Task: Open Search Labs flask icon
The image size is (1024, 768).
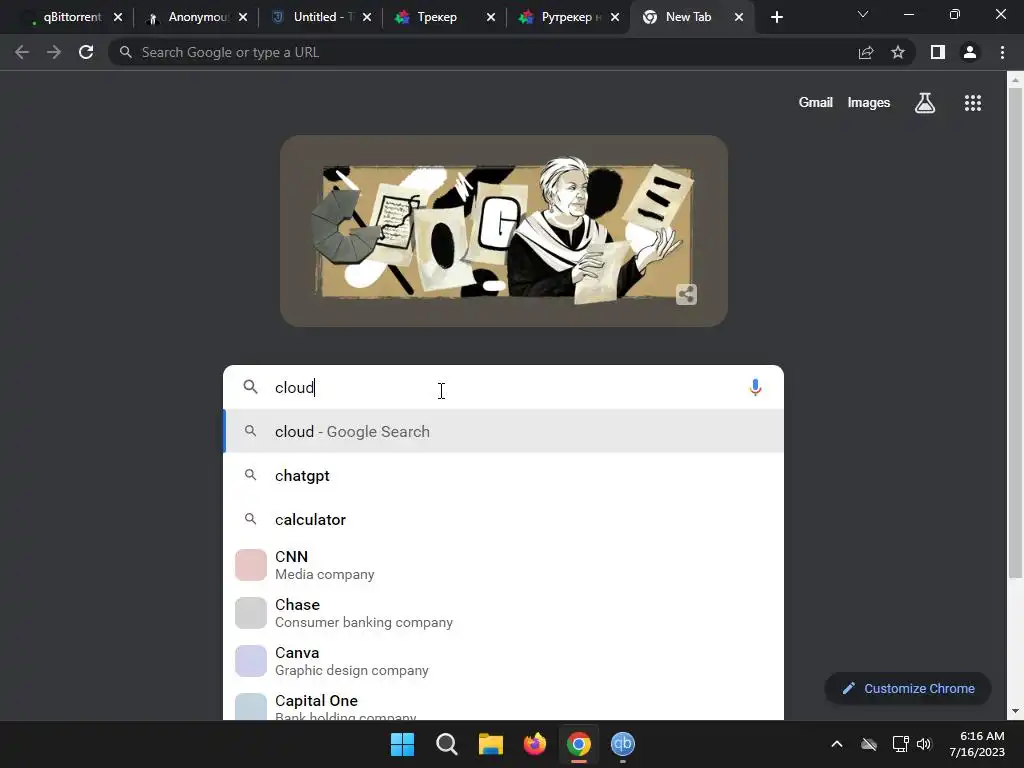Action: pyautogui.click(x=925, y=103)
